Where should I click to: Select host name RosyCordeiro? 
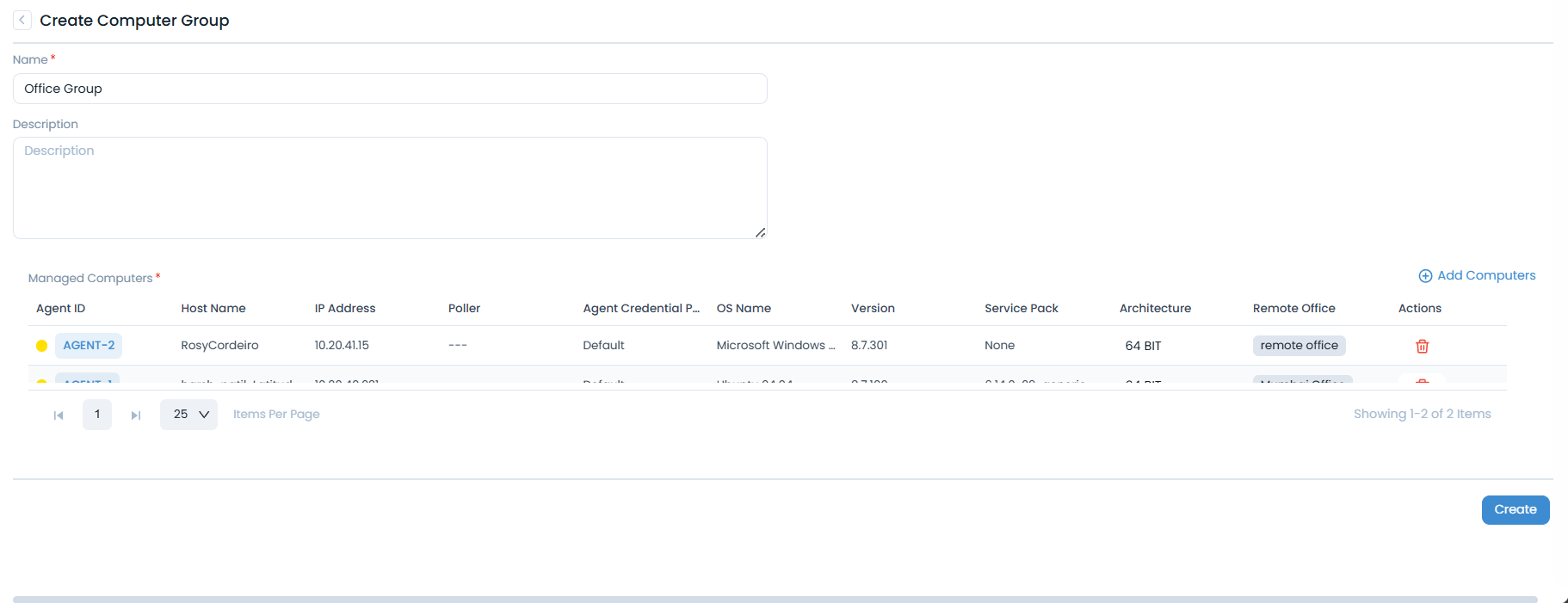pos(219,345)
